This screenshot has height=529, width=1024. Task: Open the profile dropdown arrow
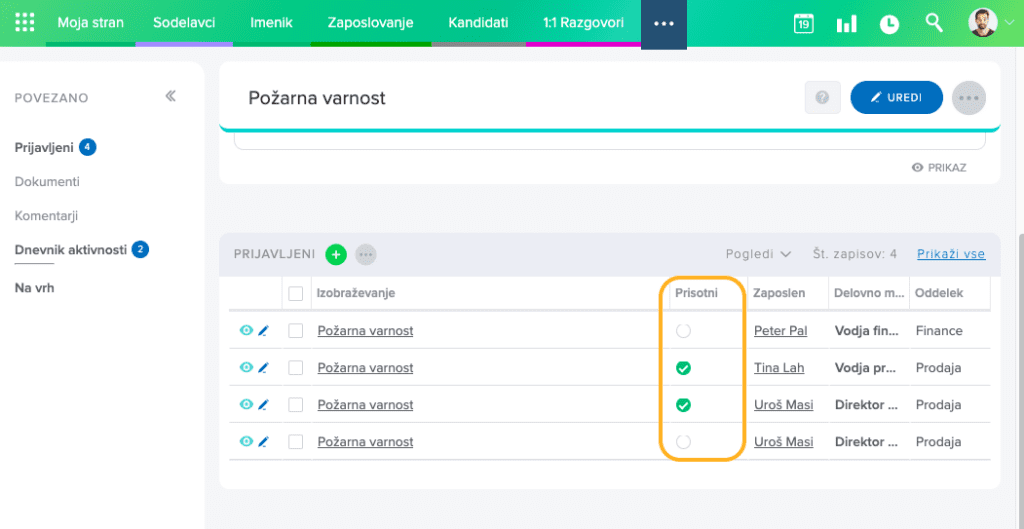click(x=1010, y=24)
